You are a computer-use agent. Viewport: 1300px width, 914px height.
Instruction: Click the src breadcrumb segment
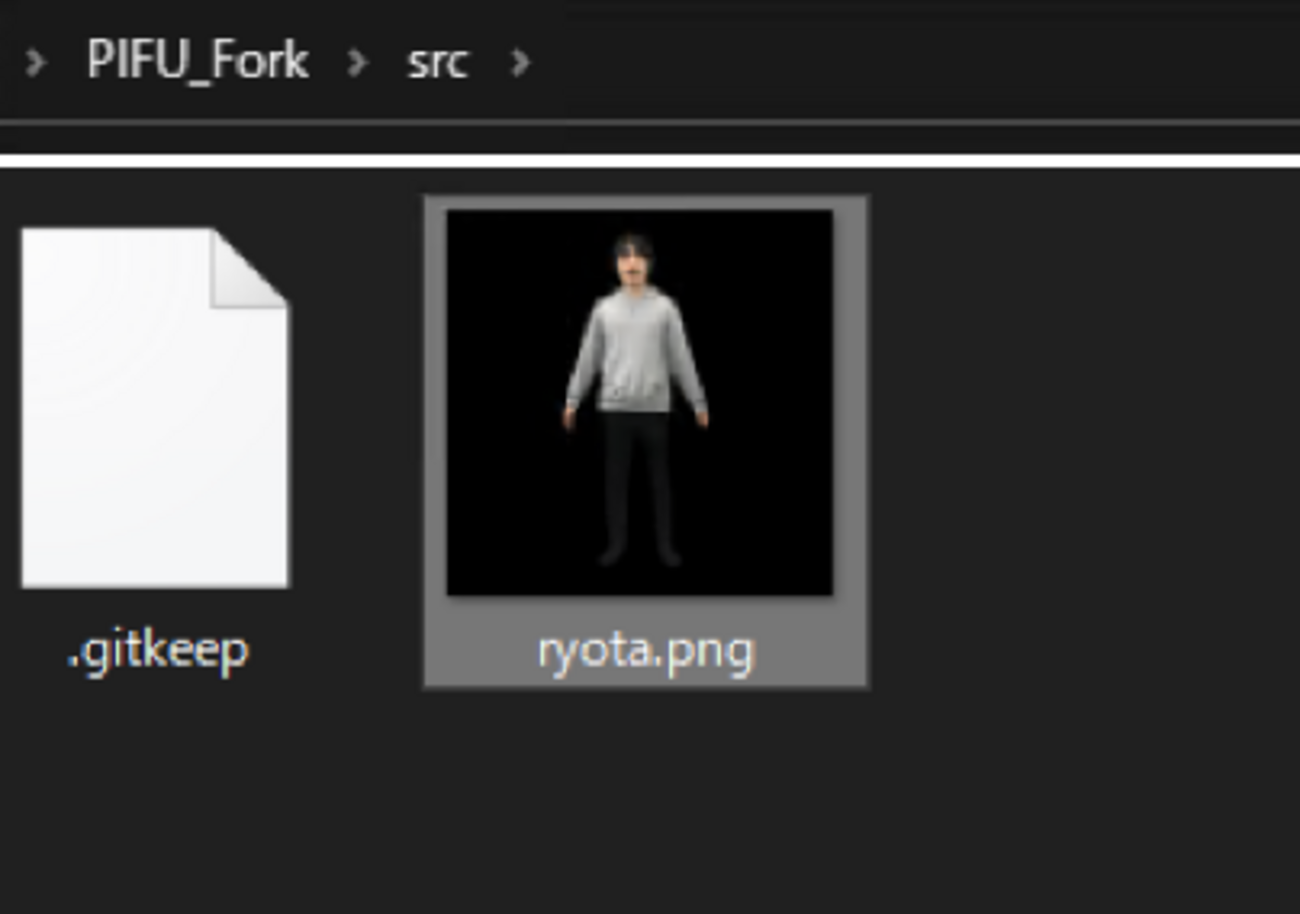click(x=437, y=62)
